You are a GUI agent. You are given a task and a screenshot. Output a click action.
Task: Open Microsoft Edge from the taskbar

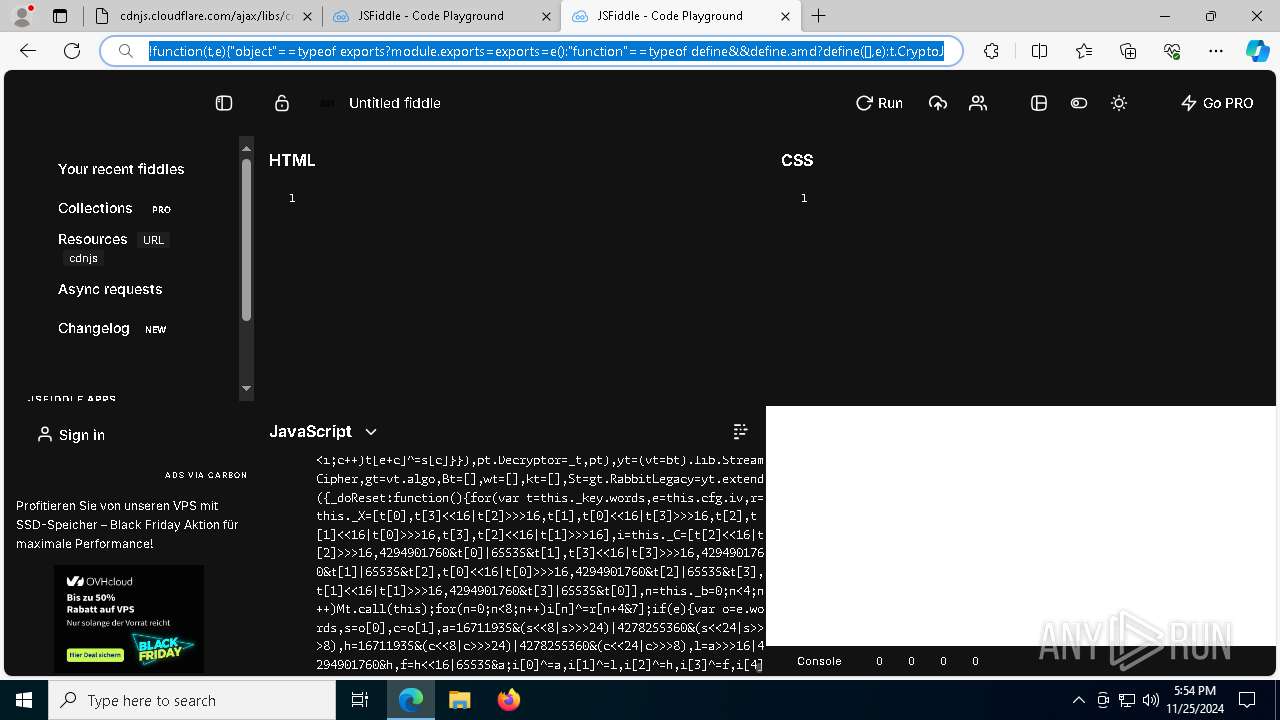point(411,700)
